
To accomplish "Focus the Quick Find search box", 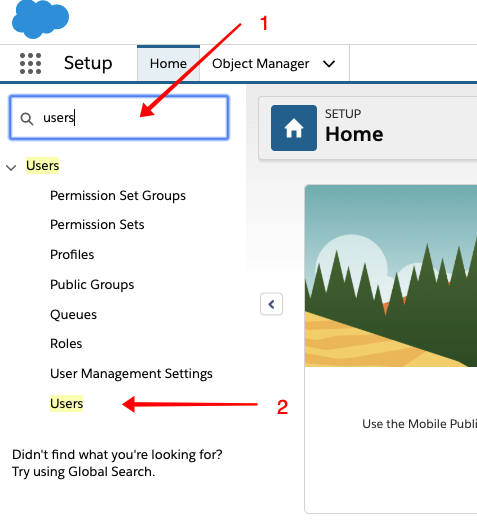I will [119, 117].
